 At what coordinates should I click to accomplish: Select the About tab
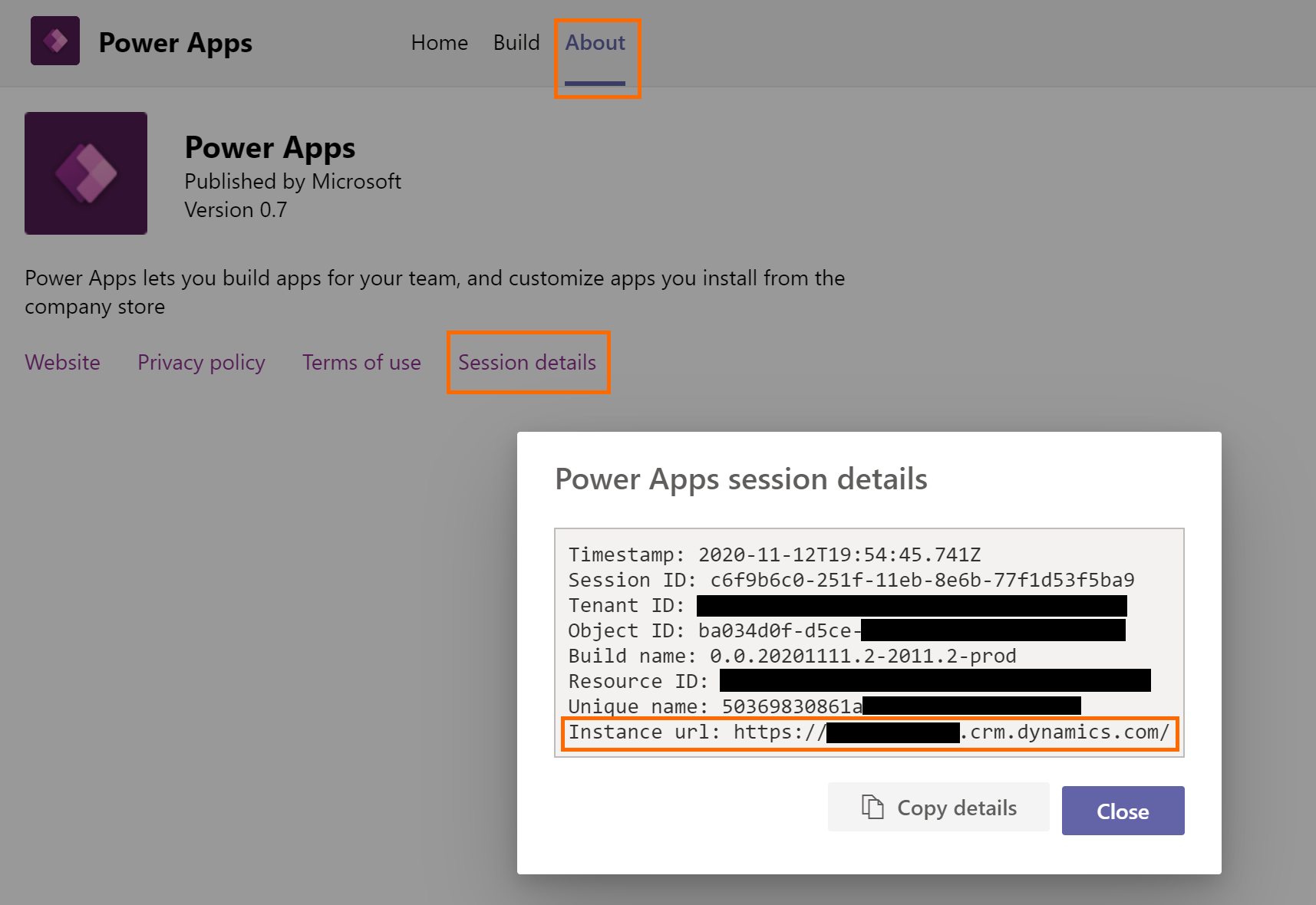(x=595, y=43)
